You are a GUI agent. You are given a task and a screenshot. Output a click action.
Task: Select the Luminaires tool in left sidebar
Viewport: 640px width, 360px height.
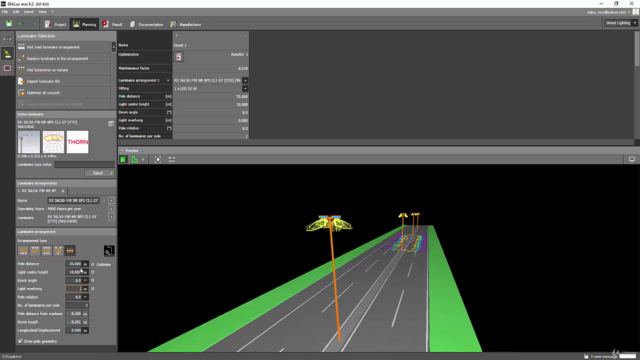7,53
